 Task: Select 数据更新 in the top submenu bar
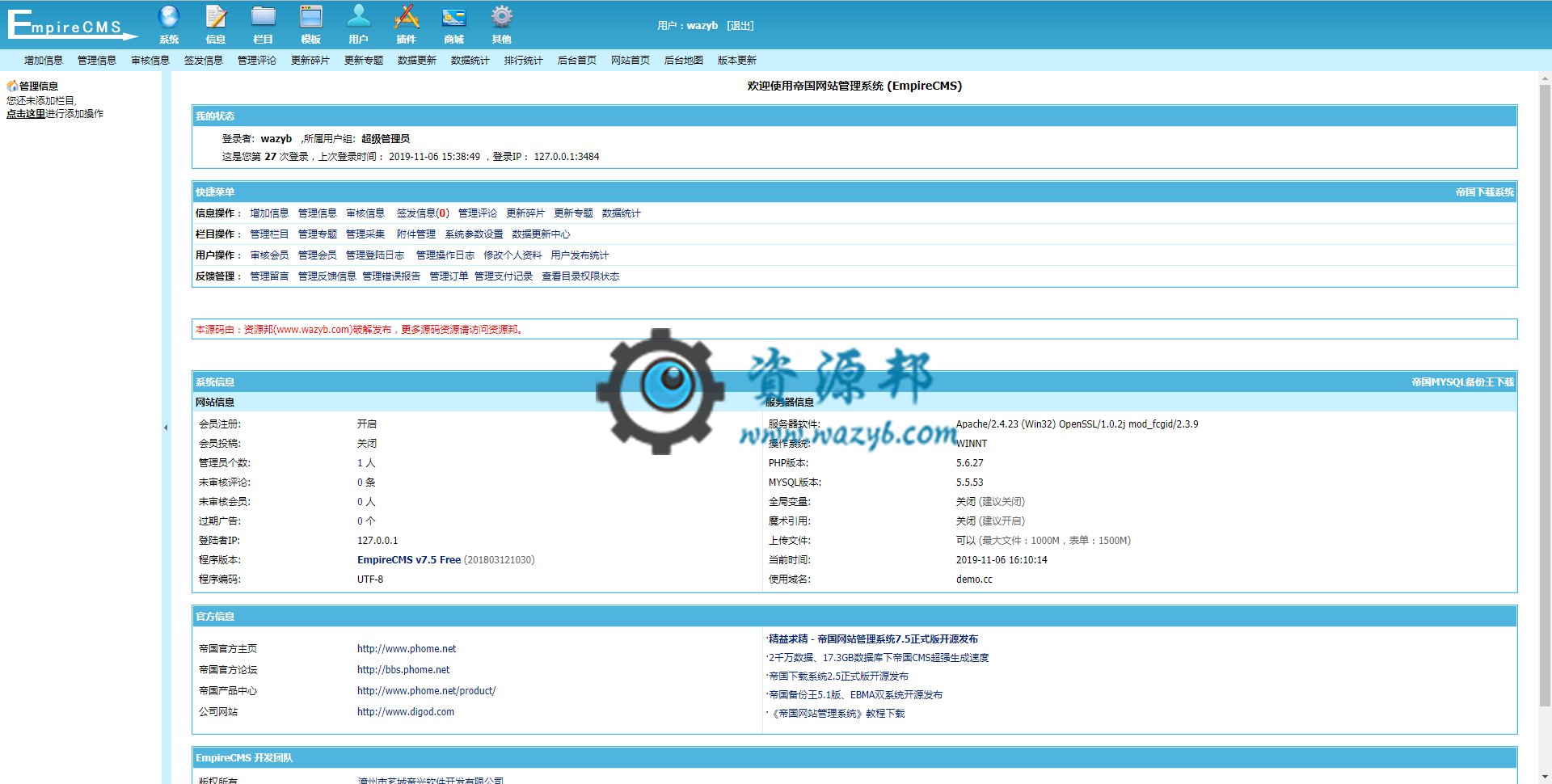pos(417,61)
